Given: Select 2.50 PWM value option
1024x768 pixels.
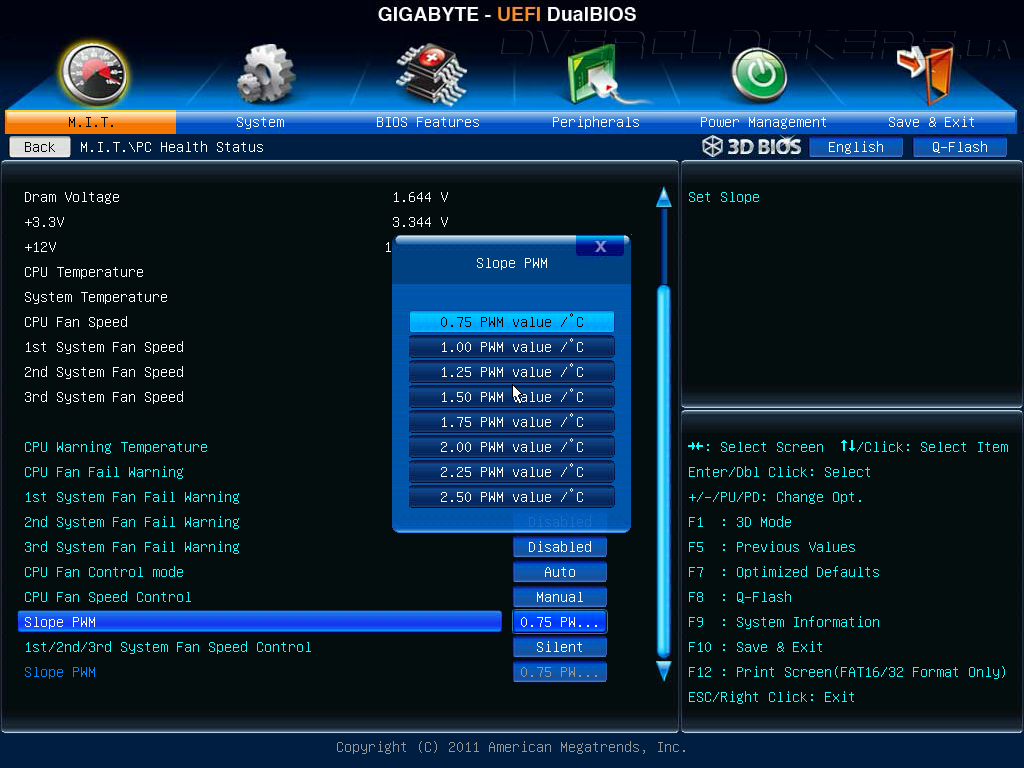Looking at the screenshot, I should (511, 497).
